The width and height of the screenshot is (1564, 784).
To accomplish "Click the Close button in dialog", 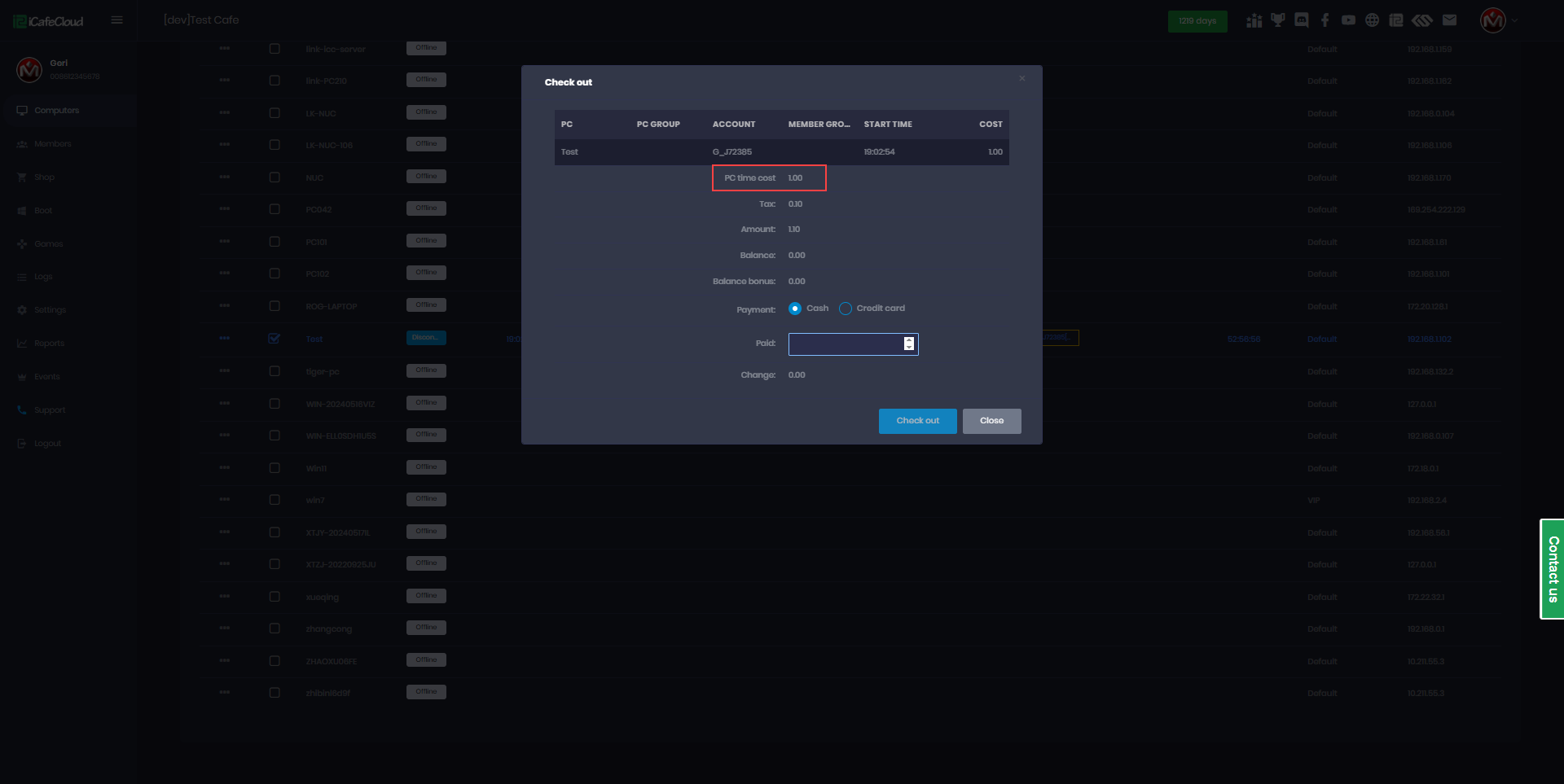I will point(992,421).
